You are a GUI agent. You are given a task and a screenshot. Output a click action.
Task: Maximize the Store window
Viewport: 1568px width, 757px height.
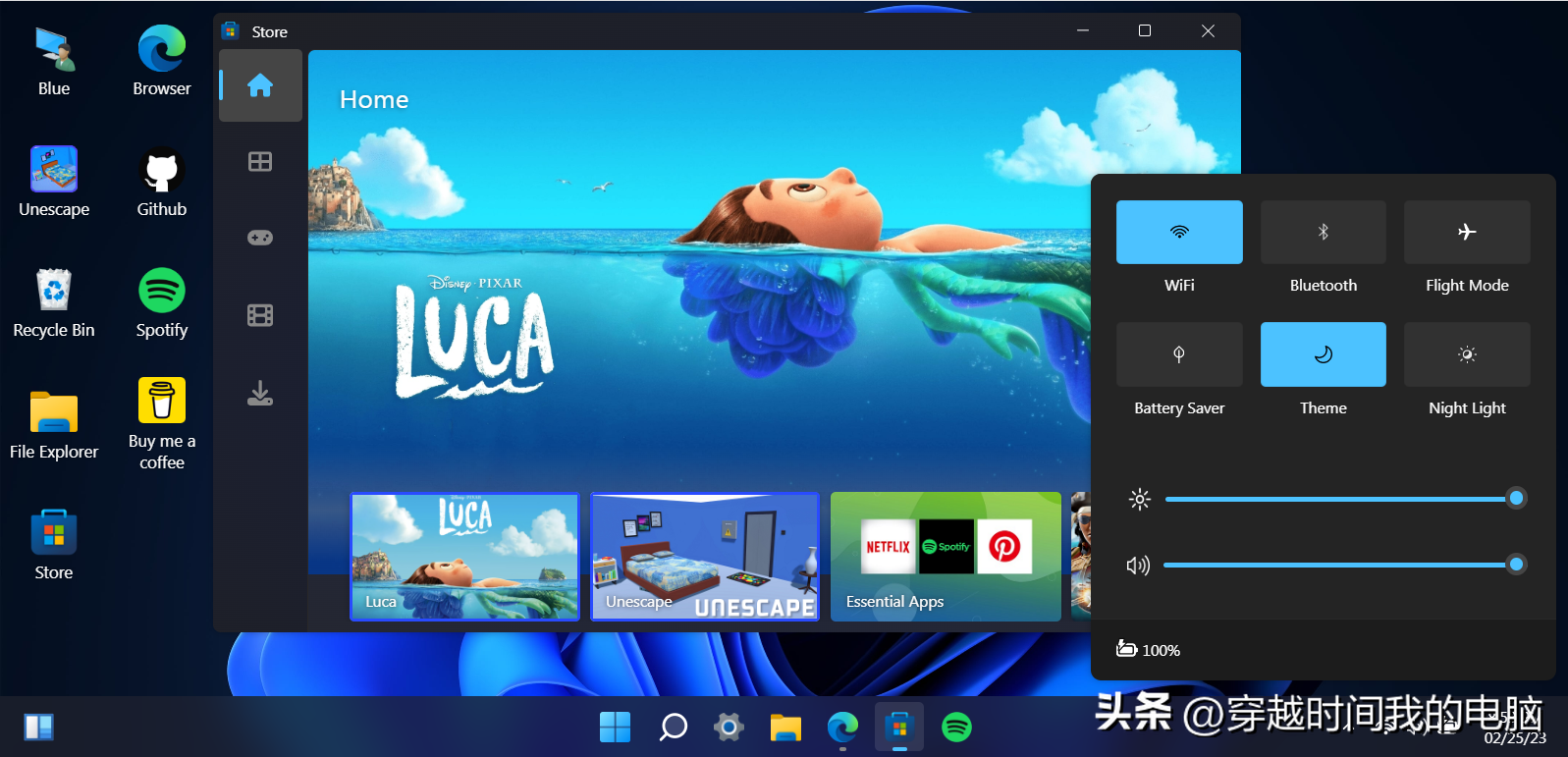point(1145,31)
